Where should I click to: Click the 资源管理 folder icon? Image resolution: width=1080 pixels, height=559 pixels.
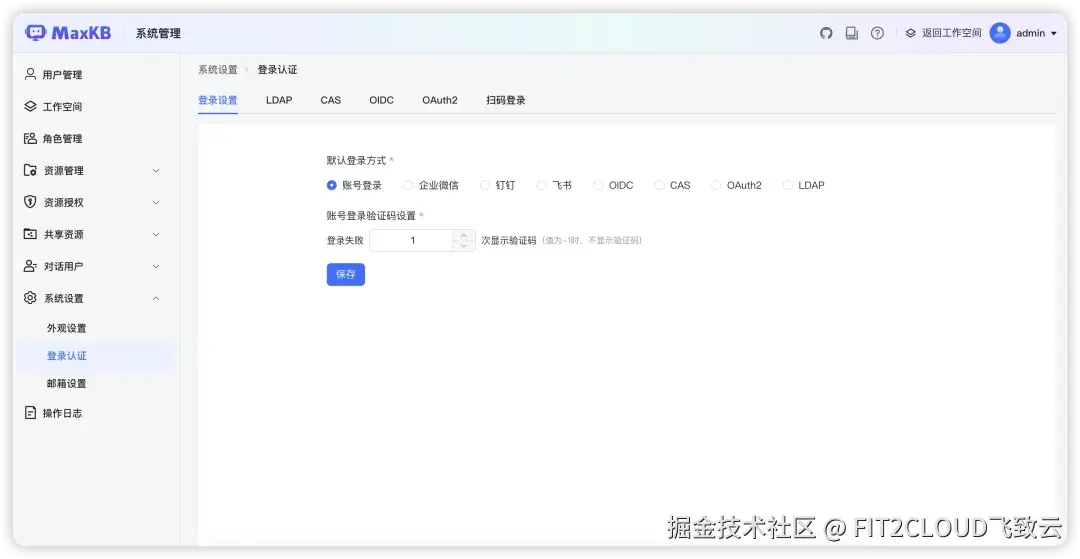click(x=30, y=170)
